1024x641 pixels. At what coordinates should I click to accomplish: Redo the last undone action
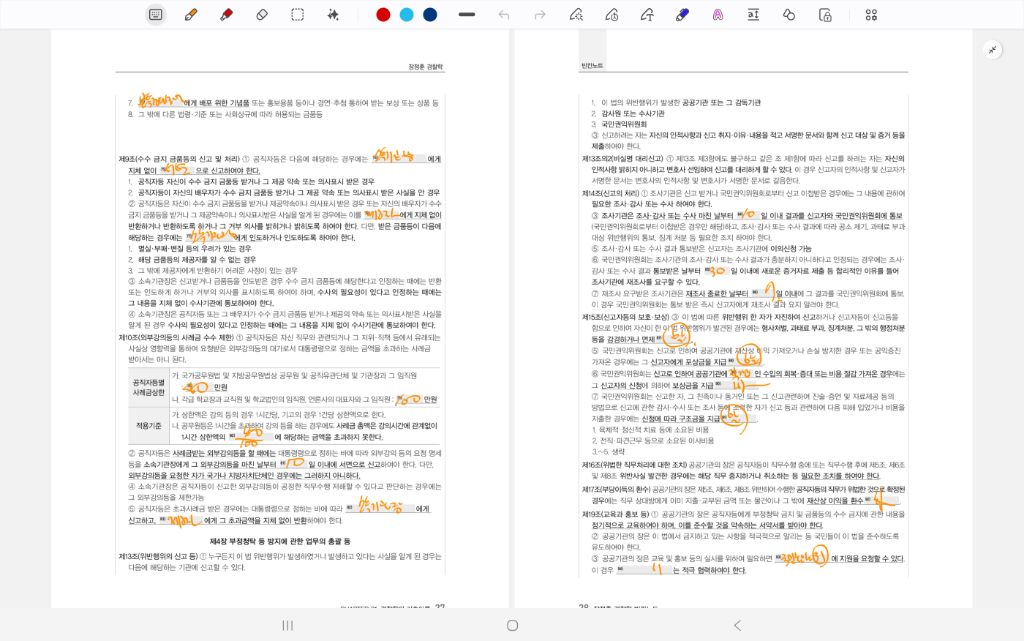540,14
